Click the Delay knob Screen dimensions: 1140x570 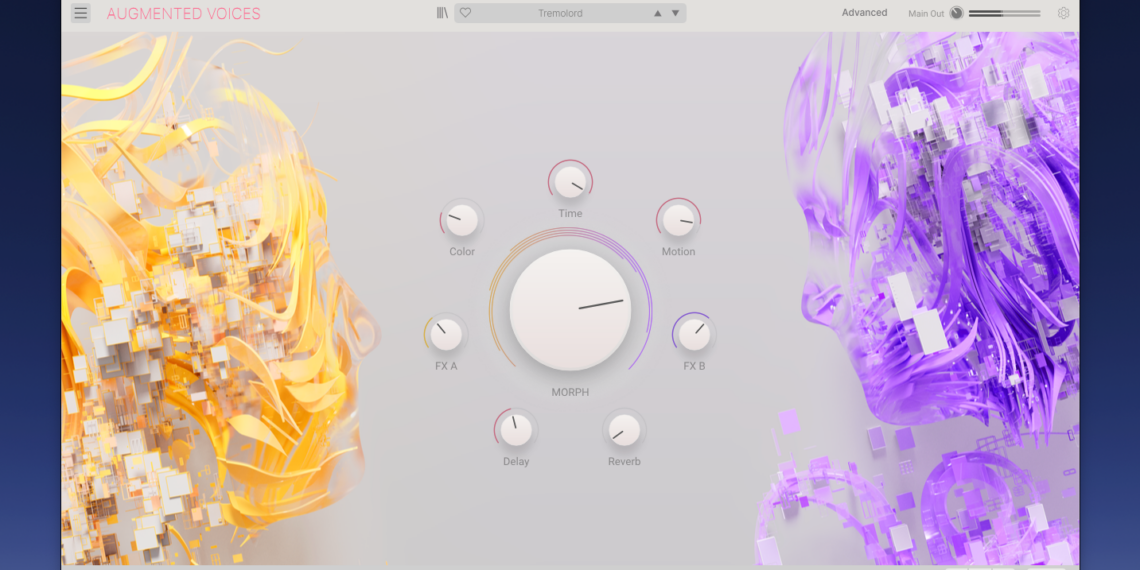click(516, 430)
